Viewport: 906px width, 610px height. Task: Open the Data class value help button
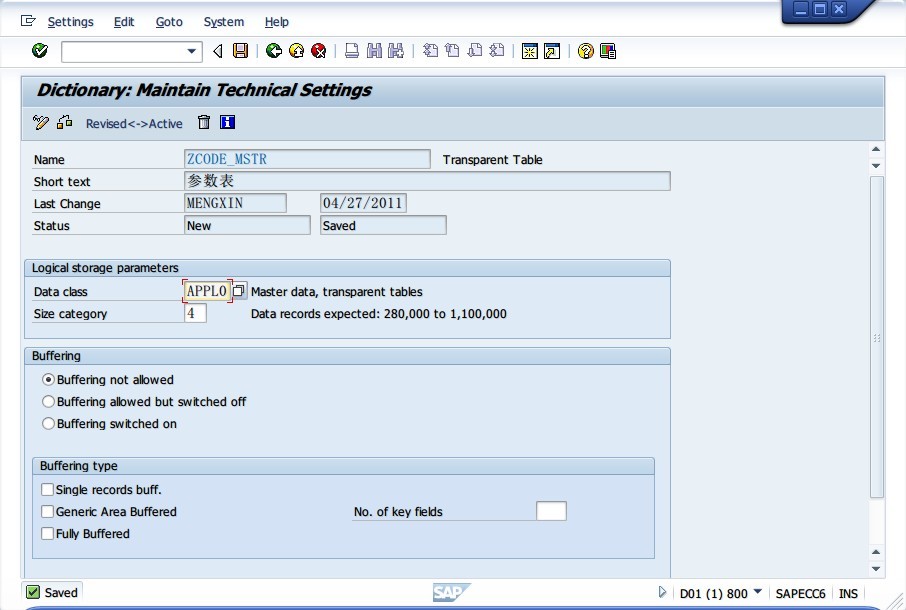pyautogui.click(x=239, y=291)
